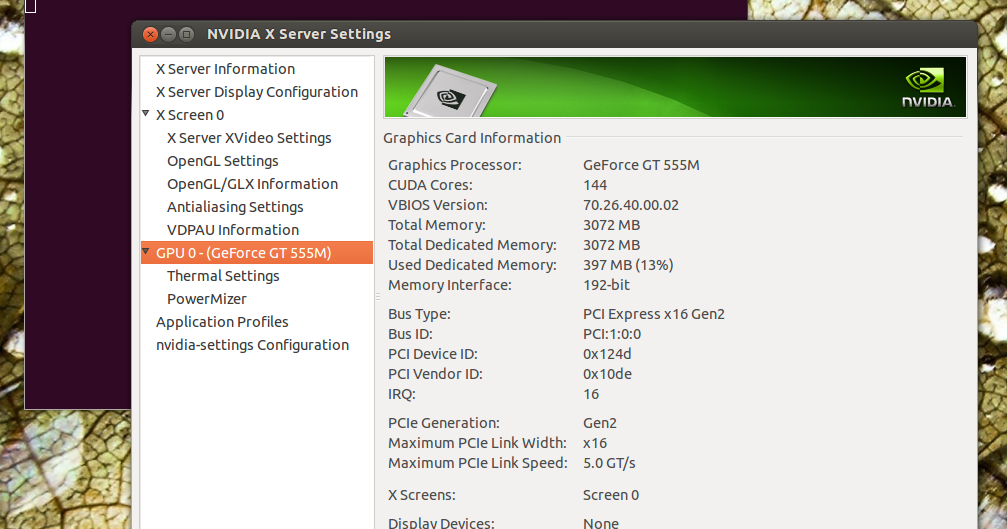Click the IRQ value '16'
This screenshot has height=529, width=1007.
tap(591, 394)
